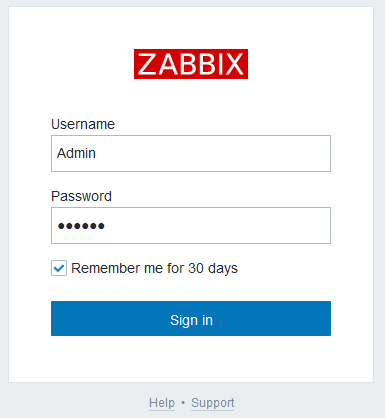385x418 pixels.
Task: Uncheck the Remember me checkbox
Action: pos(59,268)
